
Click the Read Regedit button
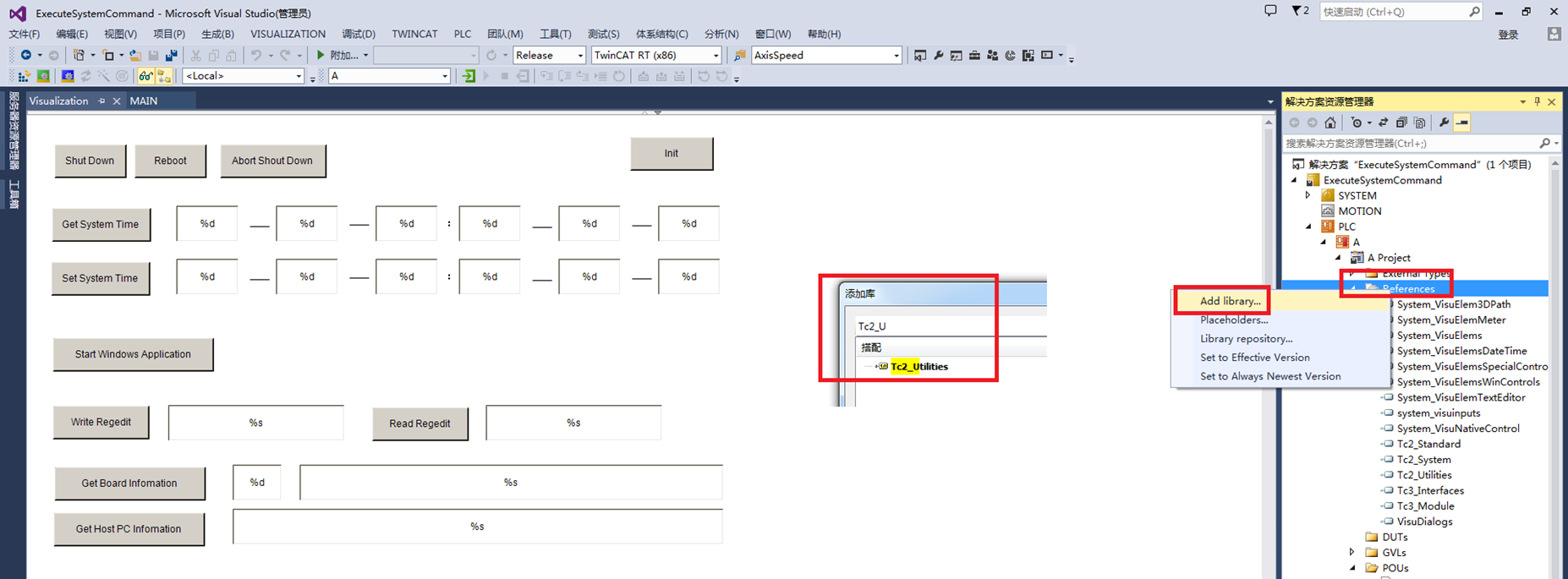(419, 423)
